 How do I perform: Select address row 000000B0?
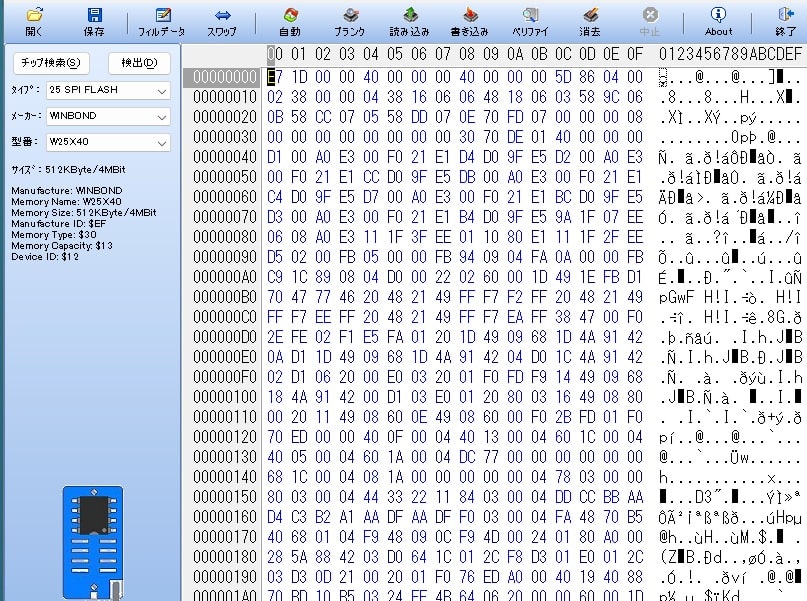tap(224, 297)
